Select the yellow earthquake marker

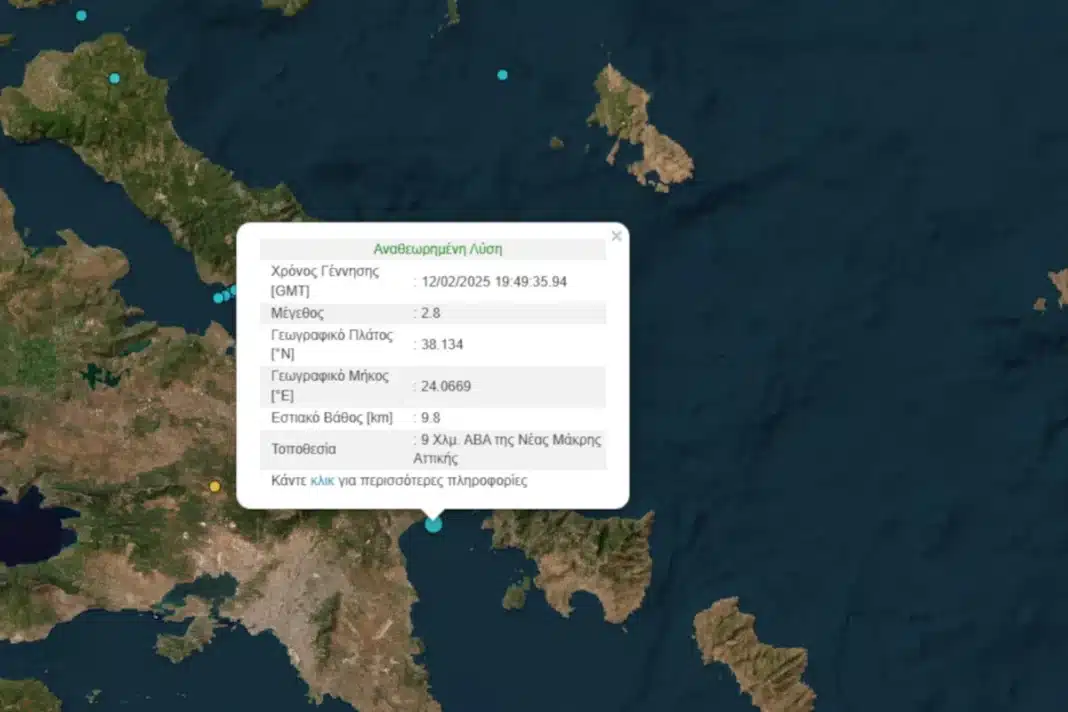pos(214,486)
